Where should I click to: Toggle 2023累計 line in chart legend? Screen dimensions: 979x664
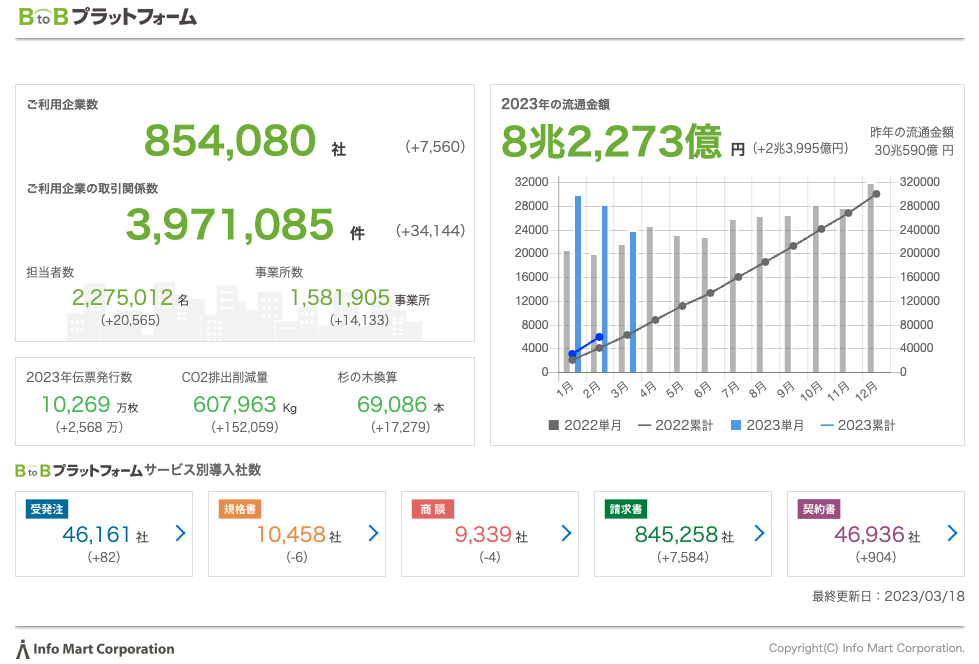[x=858, y=425]
